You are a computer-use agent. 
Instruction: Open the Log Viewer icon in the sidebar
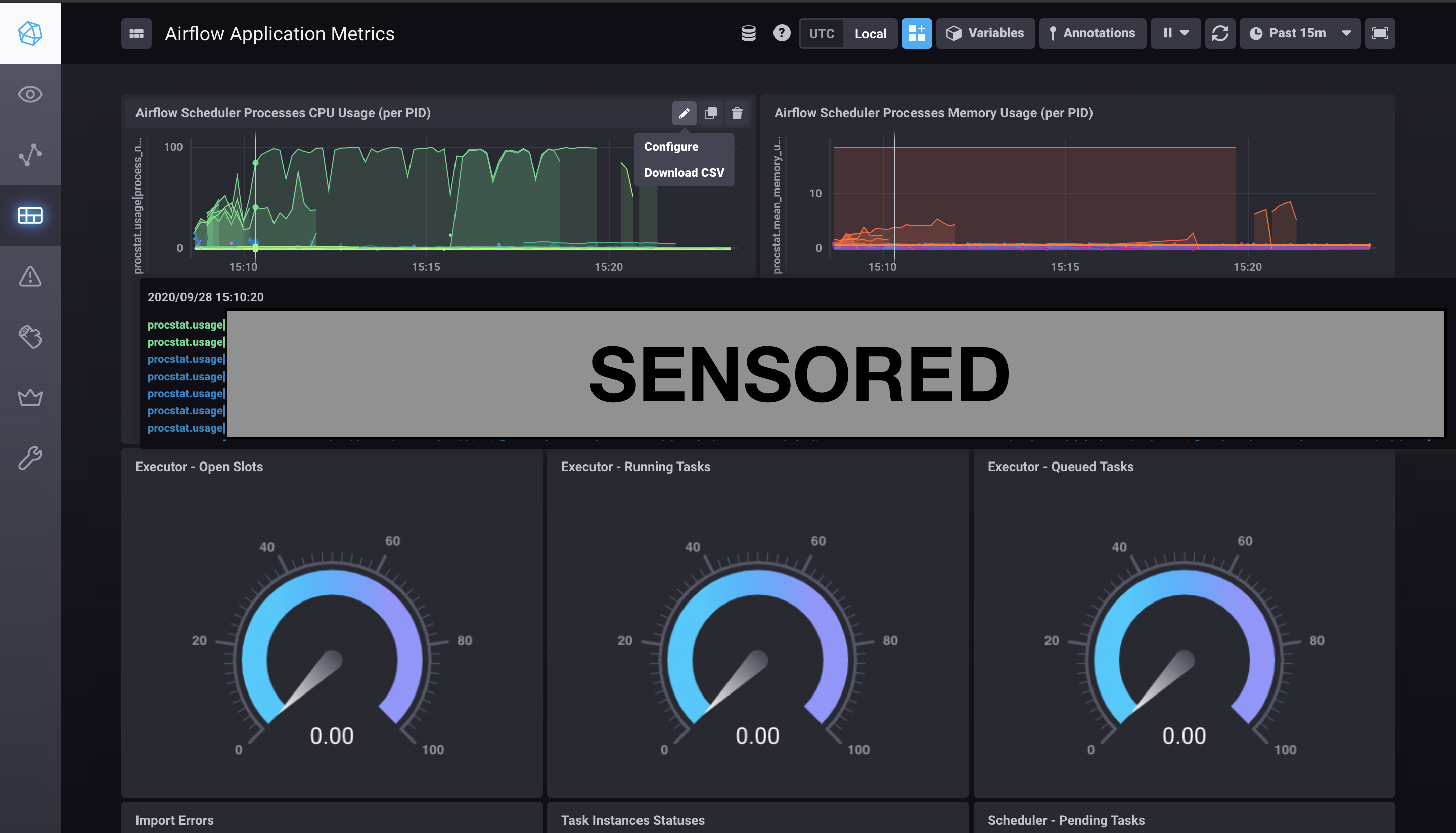tap(30, 337)
